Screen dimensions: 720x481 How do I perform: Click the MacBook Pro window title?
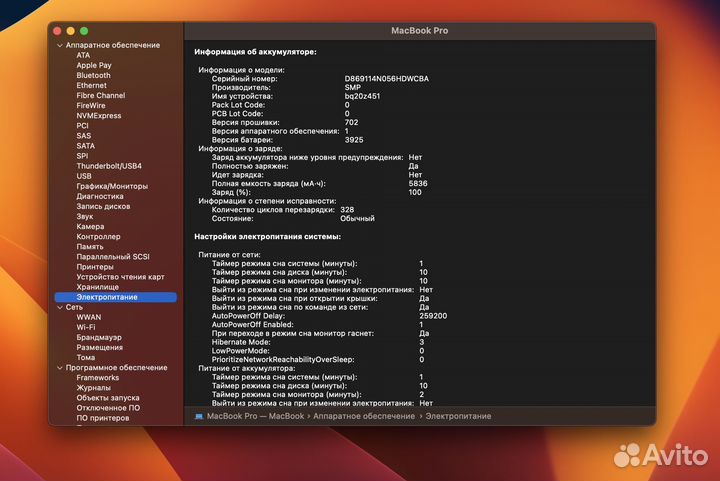point(420,31)
